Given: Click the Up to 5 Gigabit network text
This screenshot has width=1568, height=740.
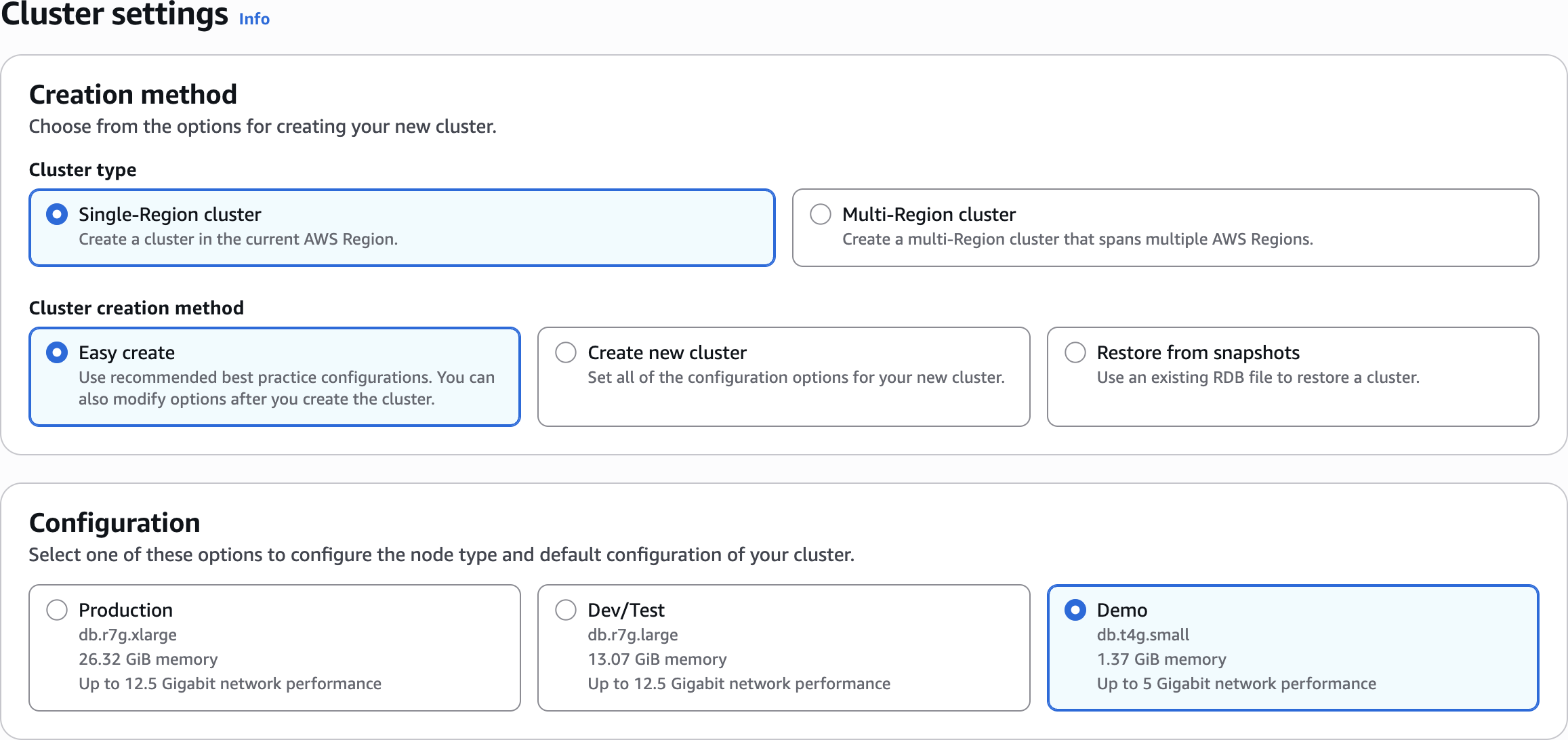Looking at the screenshot, I should pyautogui.click(x=1237, y=684).
